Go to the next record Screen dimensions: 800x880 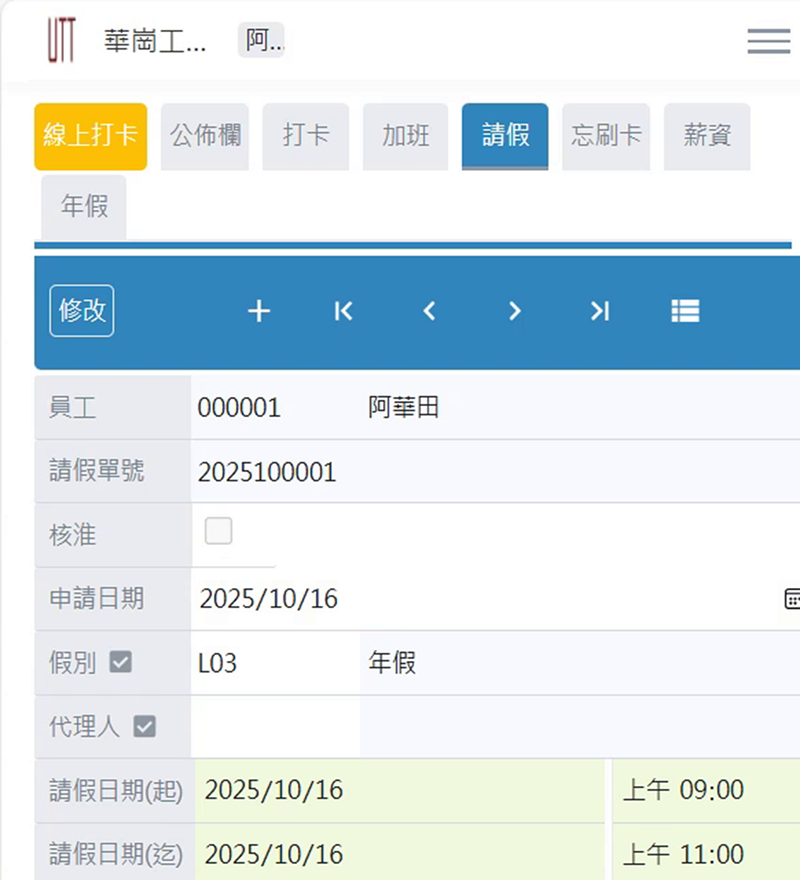point(515,311)
